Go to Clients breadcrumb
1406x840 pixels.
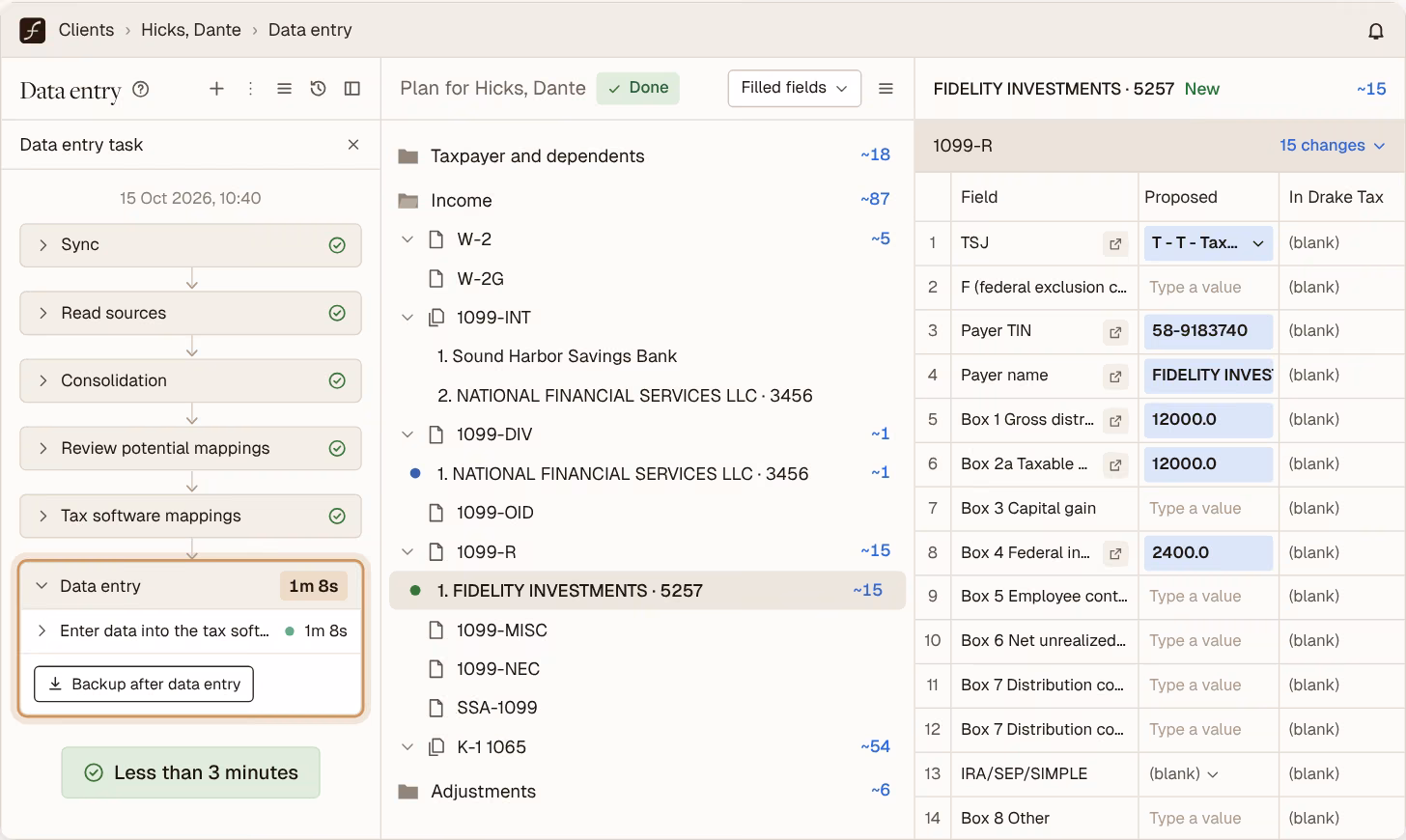click(86, 30)
